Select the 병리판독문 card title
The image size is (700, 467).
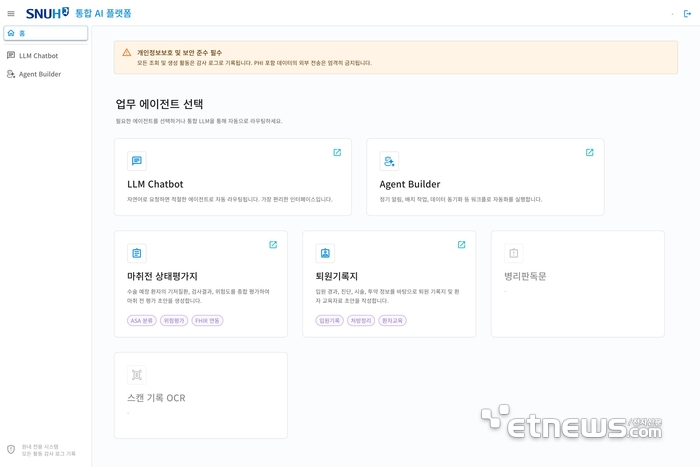[525, 276]
